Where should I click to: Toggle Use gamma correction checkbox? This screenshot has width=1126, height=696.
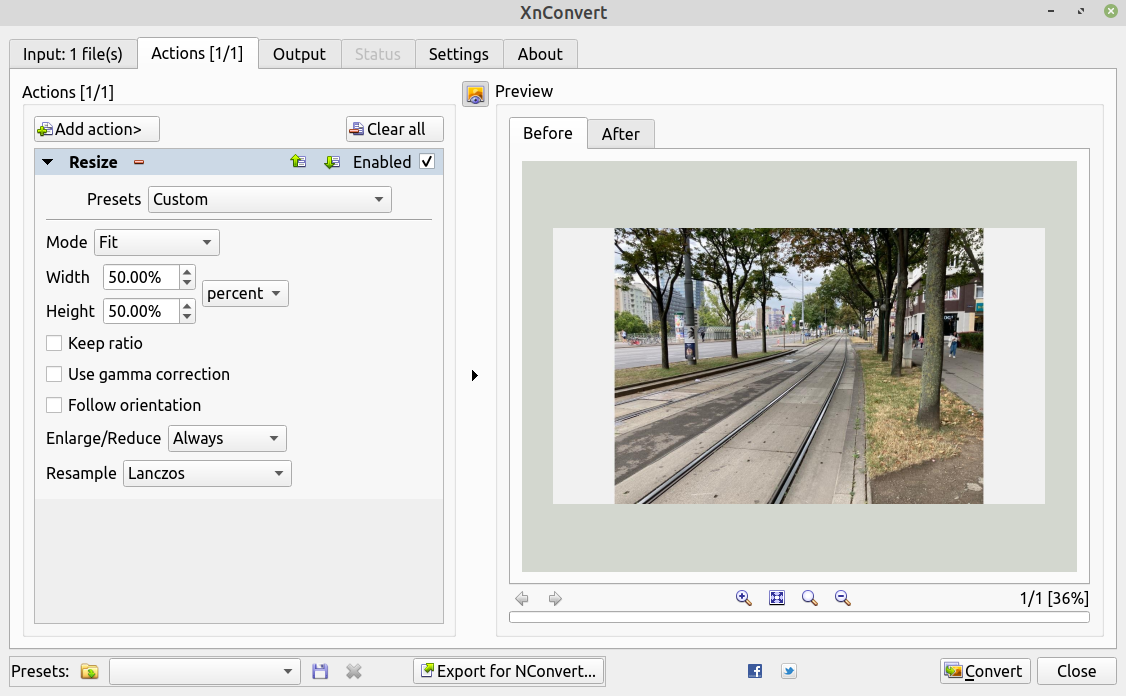pyautogui.click(x=55, y=374)
